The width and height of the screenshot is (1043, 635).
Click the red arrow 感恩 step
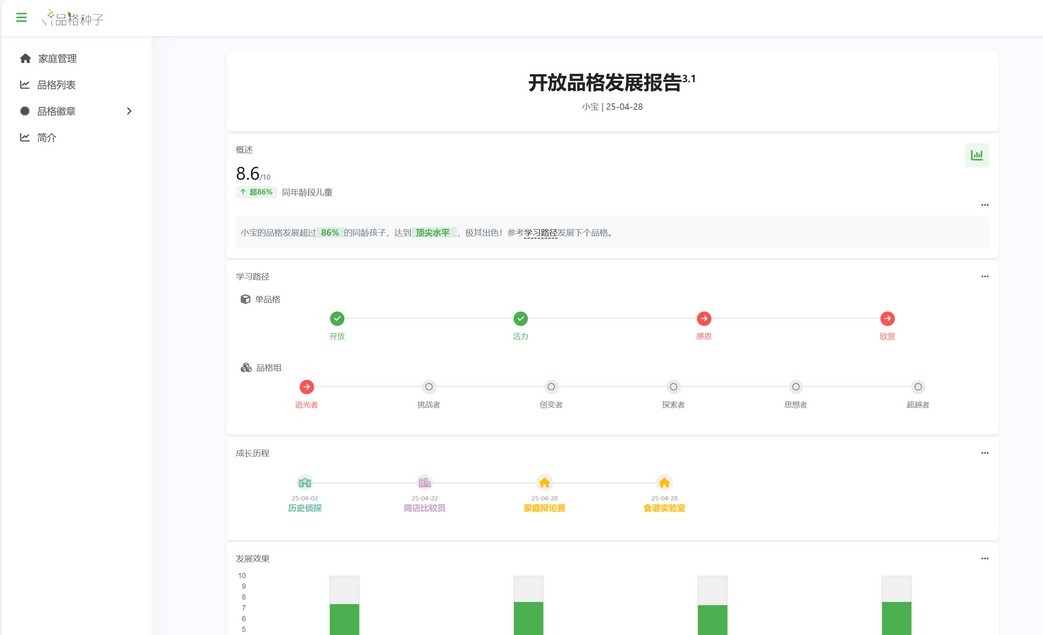pyautogui.click(x=704, y=319)
